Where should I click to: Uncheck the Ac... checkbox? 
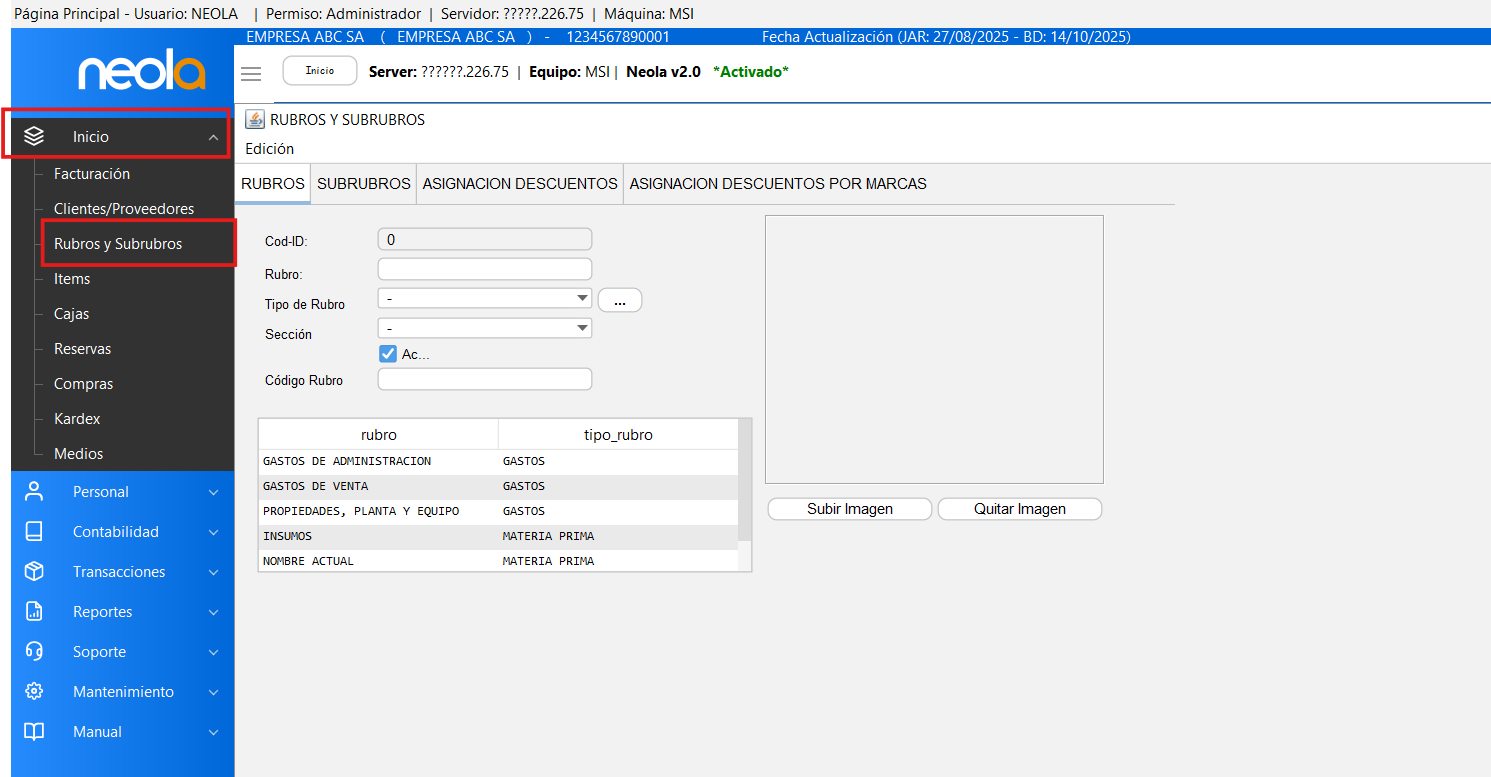[388, 354]
